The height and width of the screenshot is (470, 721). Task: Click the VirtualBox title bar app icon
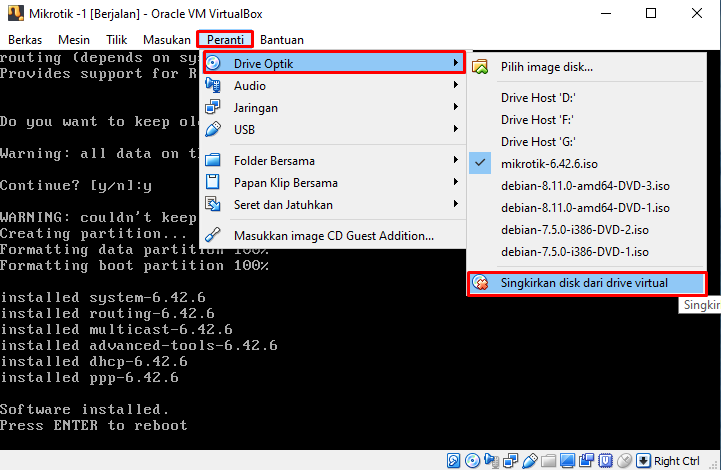point(16,13)
